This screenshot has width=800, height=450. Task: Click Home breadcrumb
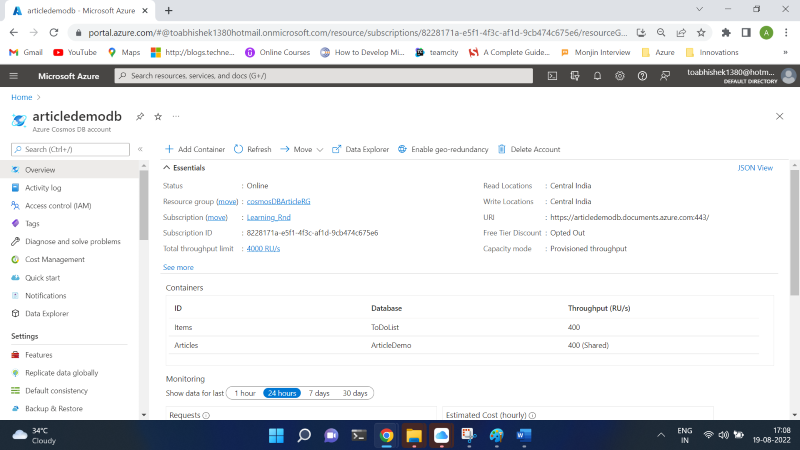21,97
